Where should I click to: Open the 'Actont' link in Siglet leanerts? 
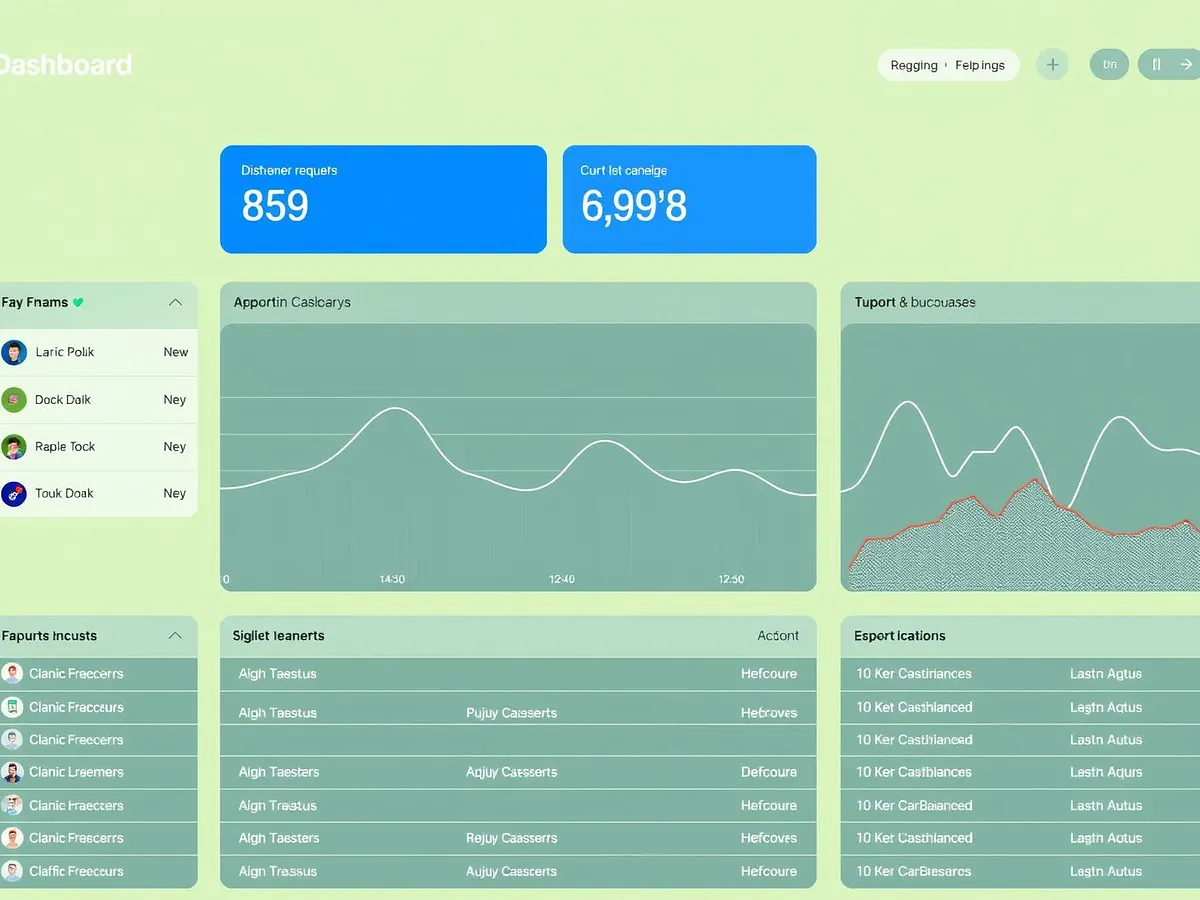coord(779,635)
